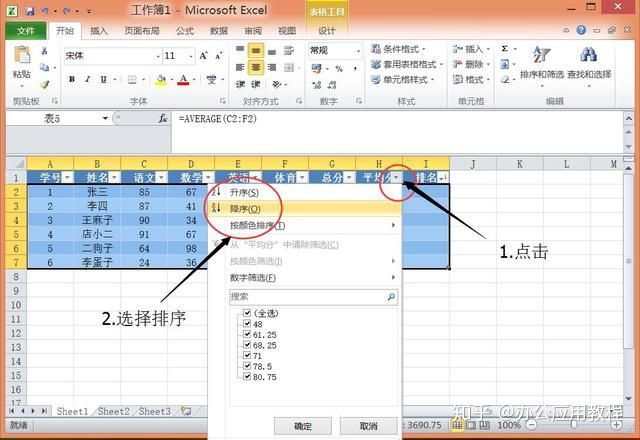Uncheck the 78.5 filter checkbox
This screenshot has height=440, width=640.
(247, 366)
